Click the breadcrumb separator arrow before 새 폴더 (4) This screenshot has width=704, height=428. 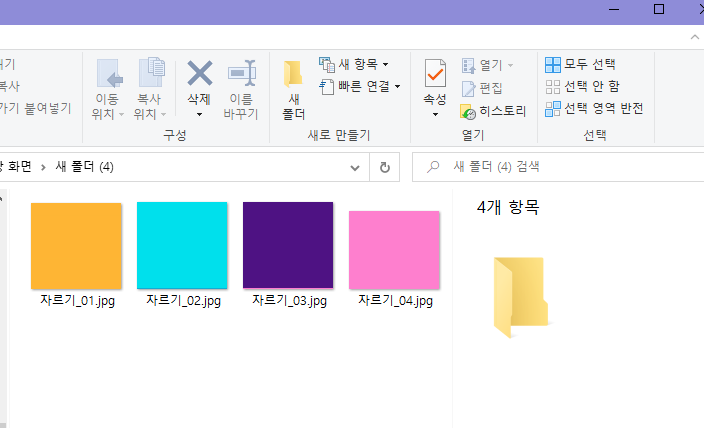pyautogui.click(x=43, y=168)
